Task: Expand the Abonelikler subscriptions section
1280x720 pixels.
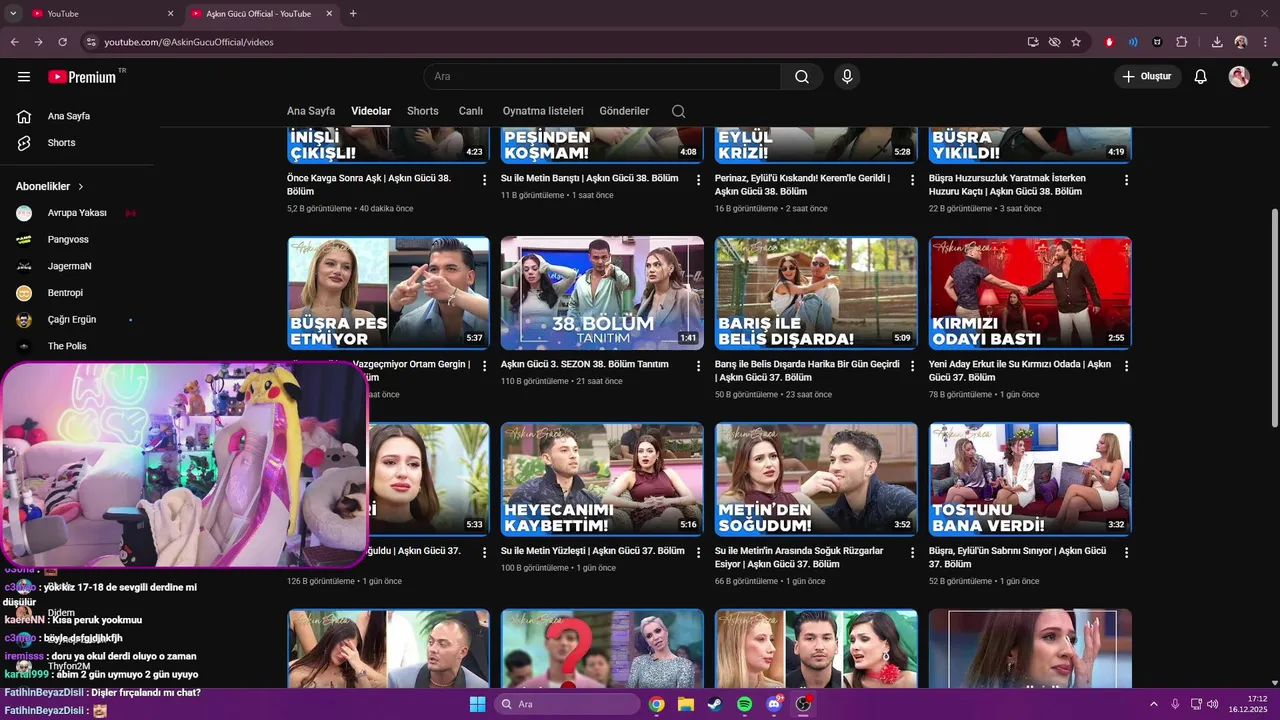Action: click(x=50, y=187)
